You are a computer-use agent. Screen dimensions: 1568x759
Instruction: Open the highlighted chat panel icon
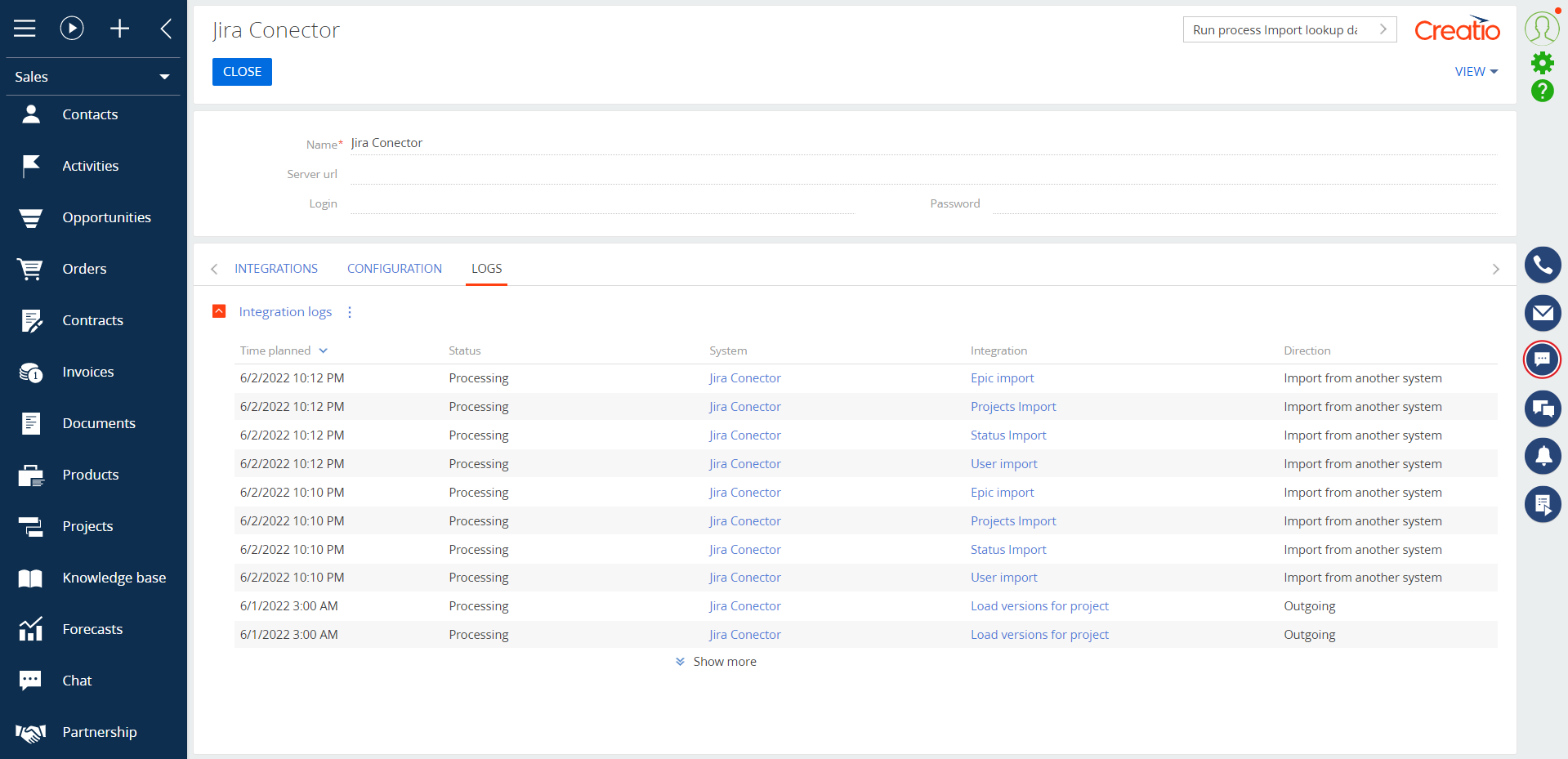click(1543, 359)
